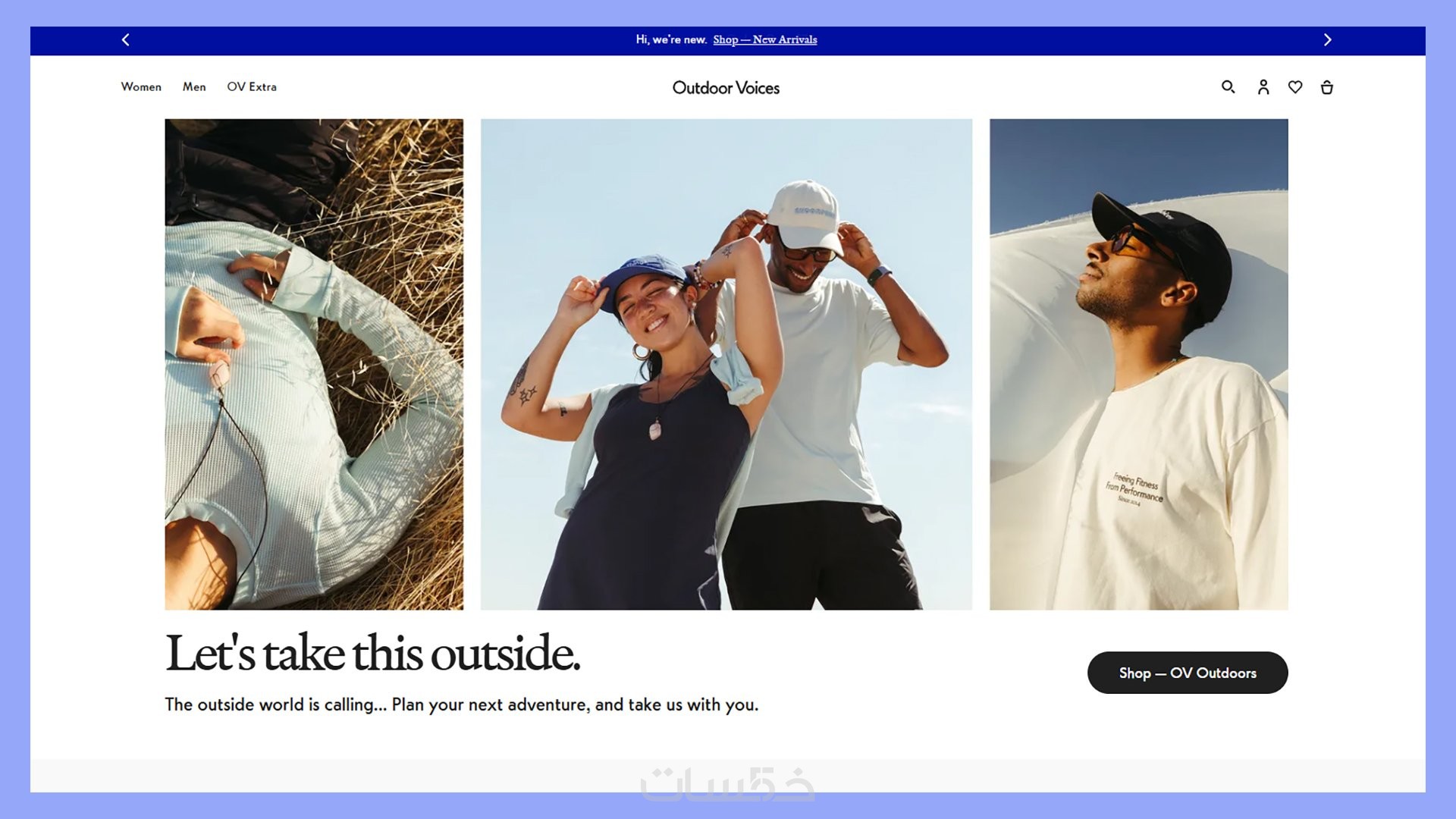Follow the Shop — New Arrivals link
Screen dimensions: 1456x819
pos(764,39)
